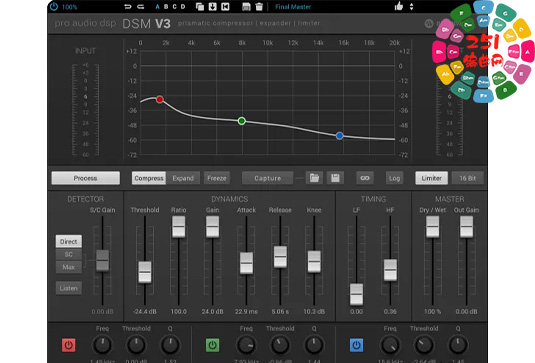Toggle the red band power button

click(x=69, y=345)
